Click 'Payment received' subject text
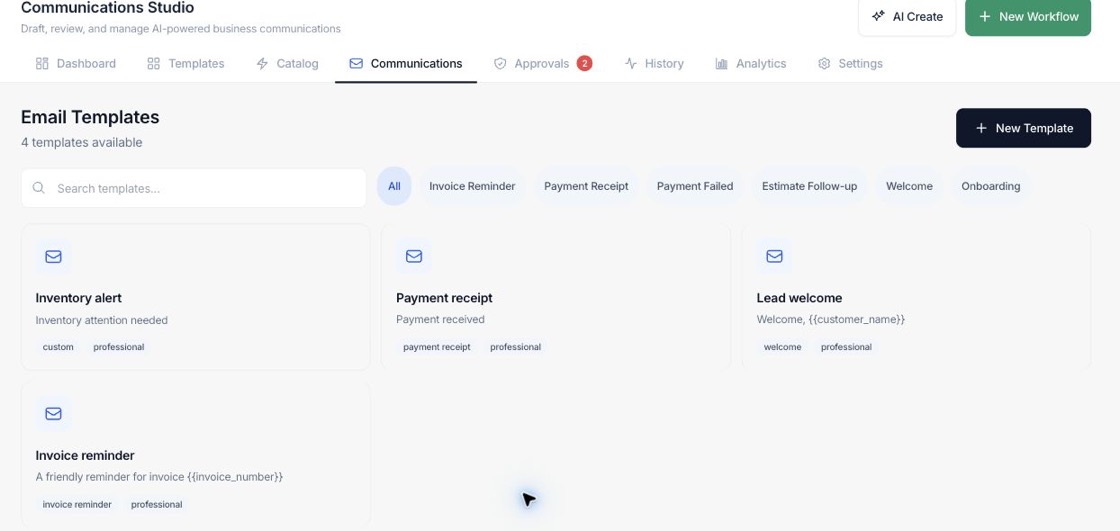The width and height of the screenshot is (1120, 531). pyautogui.click(x=441, y=319)
